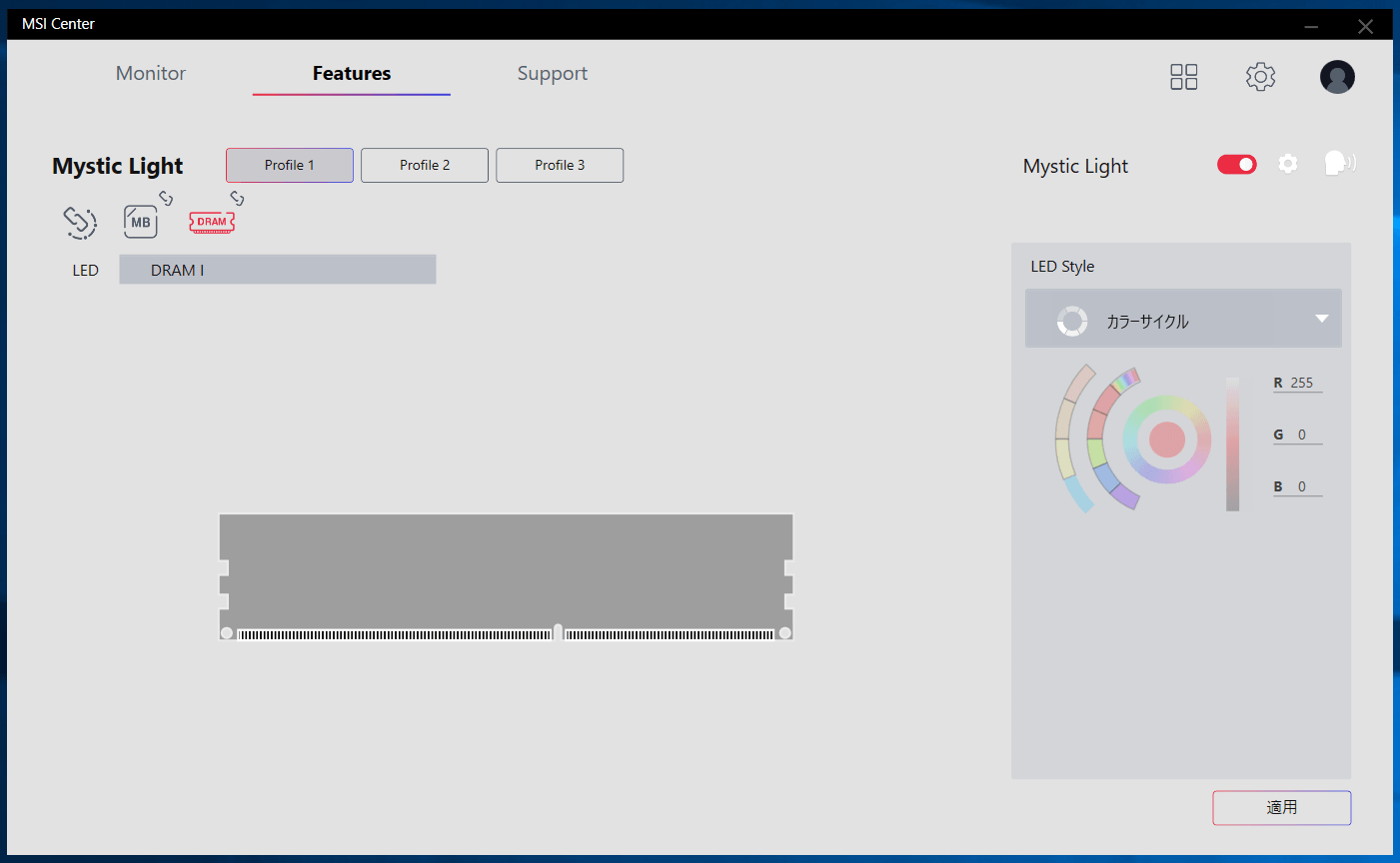This screenshot has height=863, width=1400.
Task: Select Profile 3
Action: 560,165
